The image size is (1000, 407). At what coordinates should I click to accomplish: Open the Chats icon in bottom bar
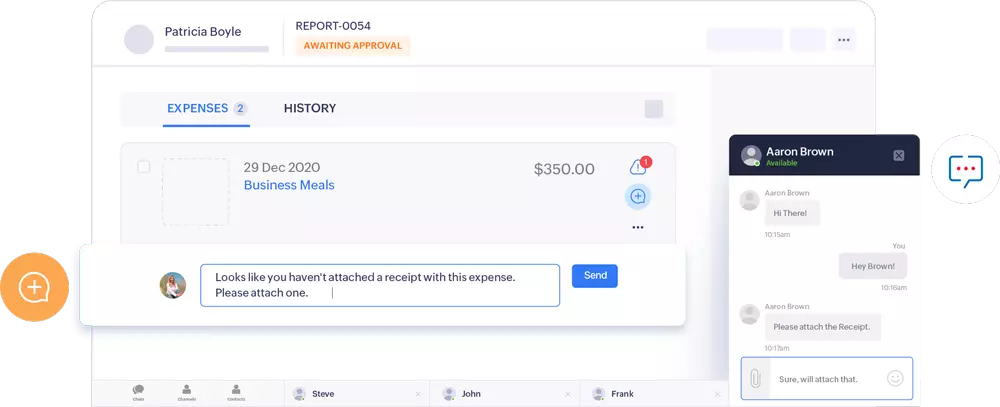138,392
